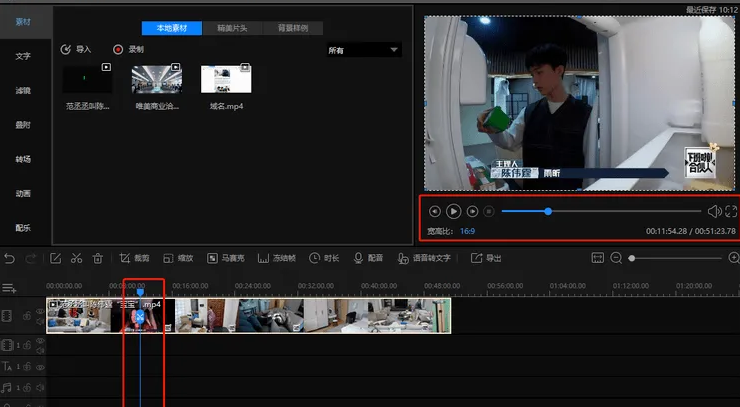Redo the last undone edit
Screen dimensions: 740x407
tap(31, 258)
